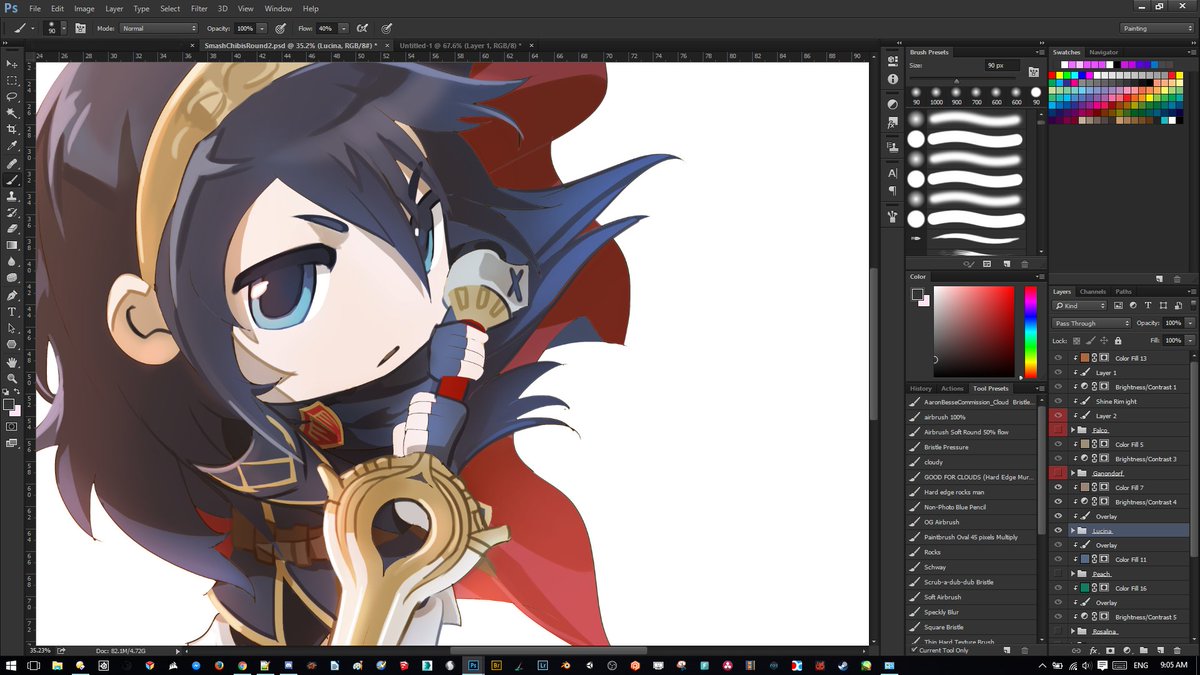Pick a red shade in color field
The height and width of the screenshot is (675, 1200).
[x=974, y=332]
